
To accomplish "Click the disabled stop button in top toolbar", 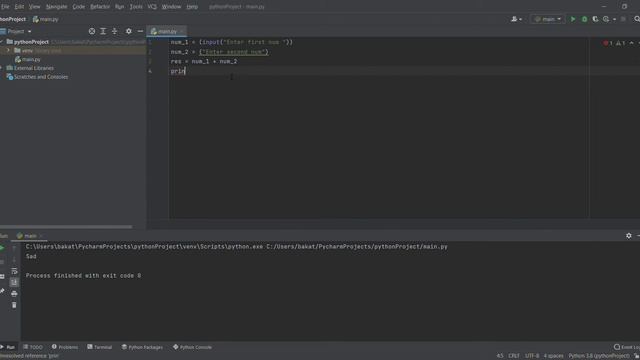I will [x=623, y=19].
